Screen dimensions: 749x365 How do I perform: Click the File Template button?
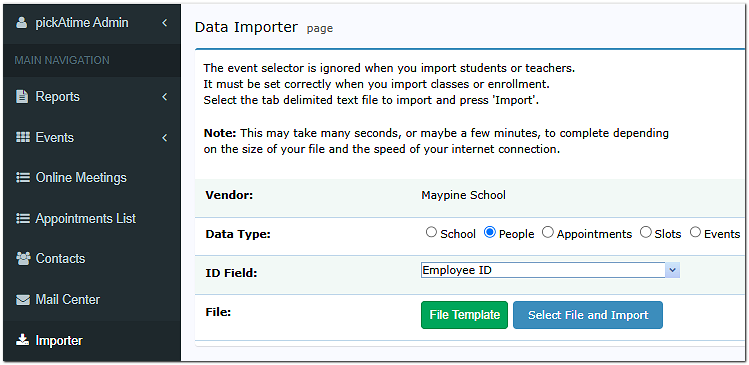pyautogui.click(x=464, y=315)
